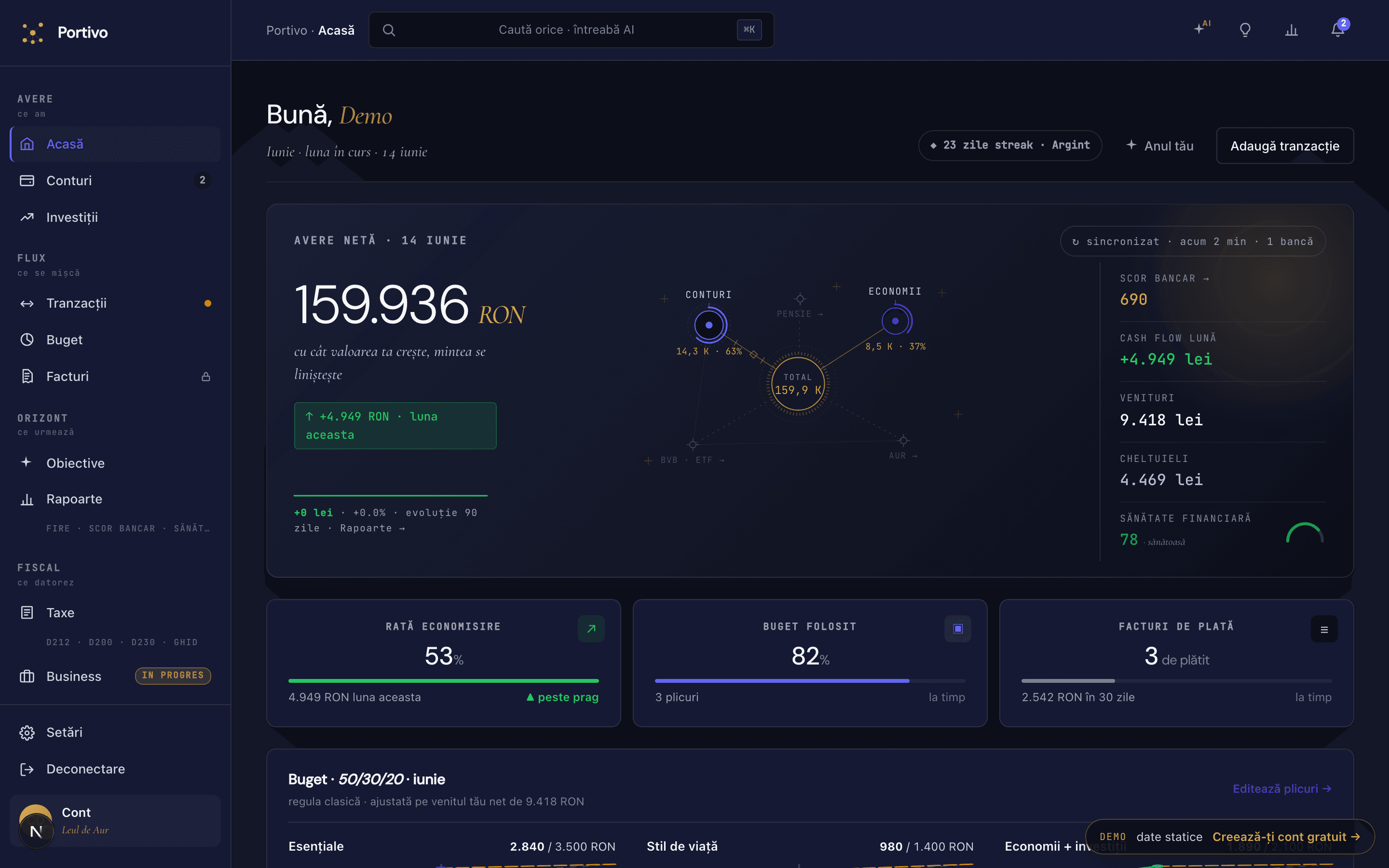Click the ⌘K shortcut badge
This screenshot has height=868, width=1389.
749,30
